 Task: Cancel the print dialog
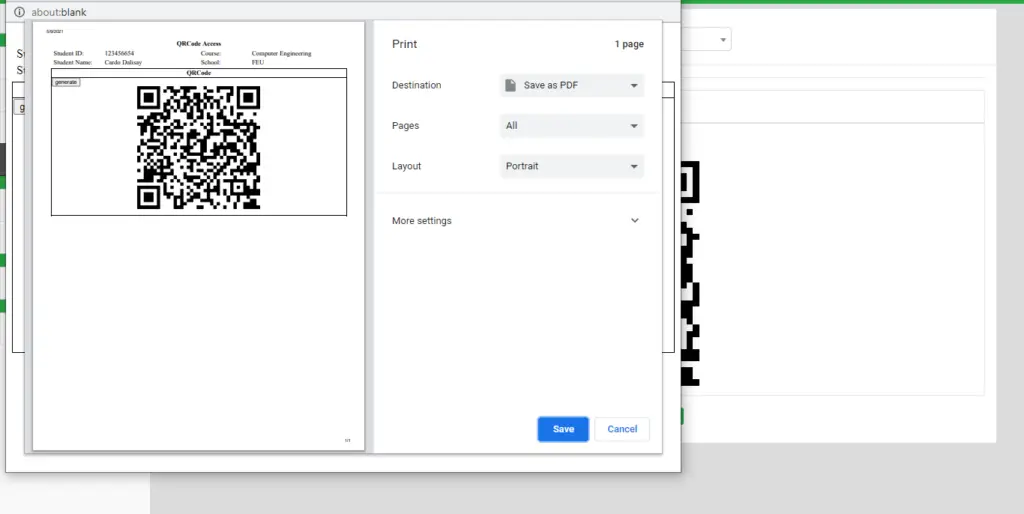pyautogui.click(x=622, y=429)
